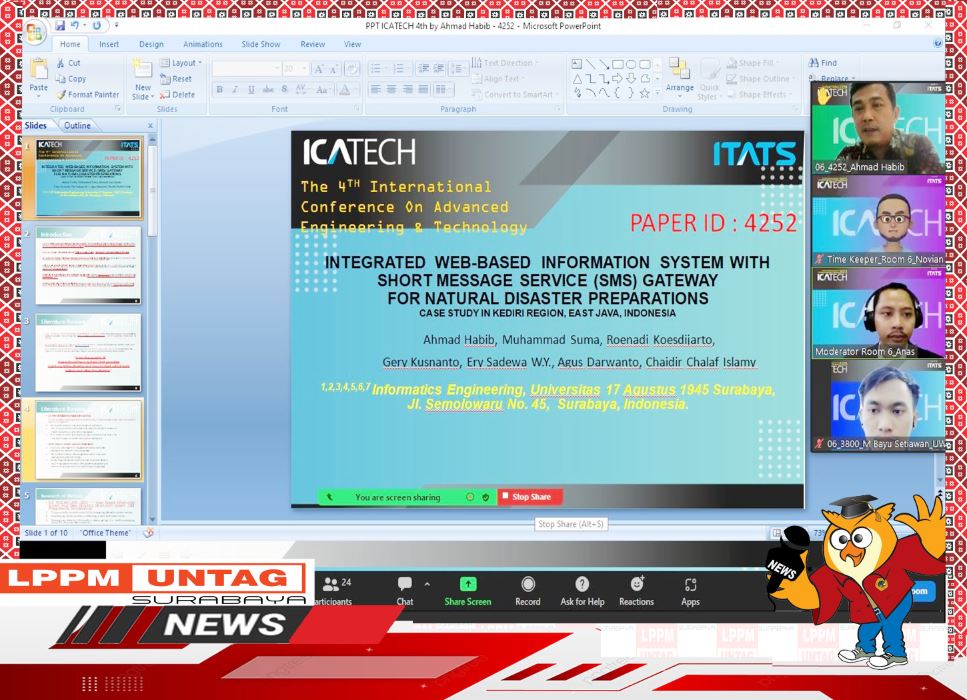Click the Redo icon in Quick Access

pos(97,25)
